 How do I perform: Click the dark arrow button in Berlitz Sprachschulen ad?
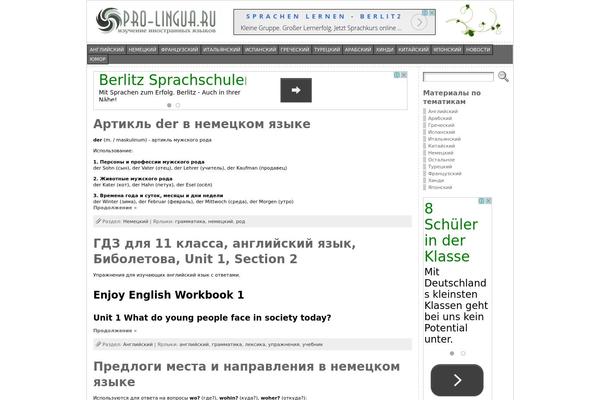(x=296, y=90)
